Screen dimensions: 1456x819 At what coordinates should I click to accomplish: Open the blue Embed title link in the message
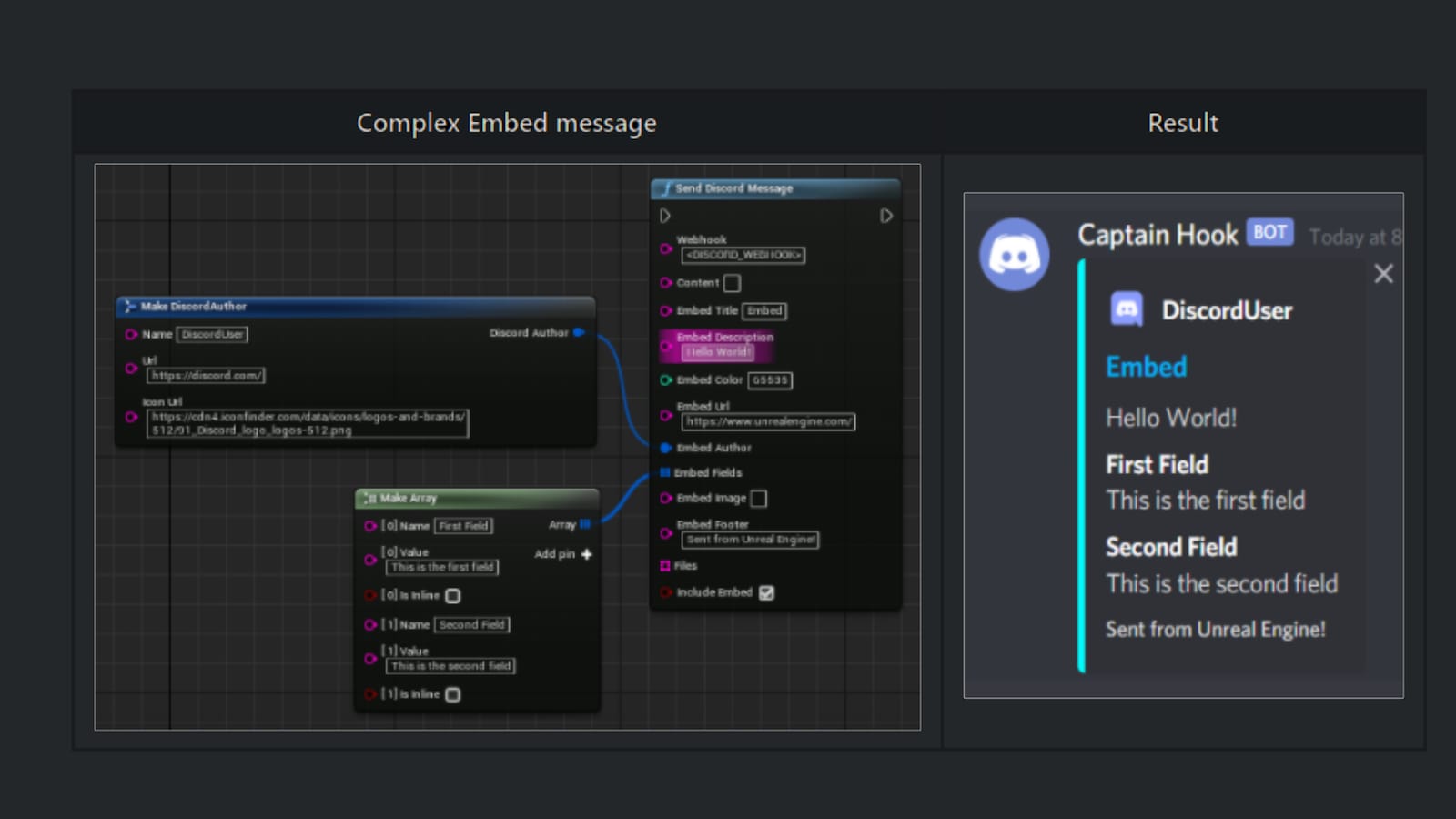tap(1146, 366)
